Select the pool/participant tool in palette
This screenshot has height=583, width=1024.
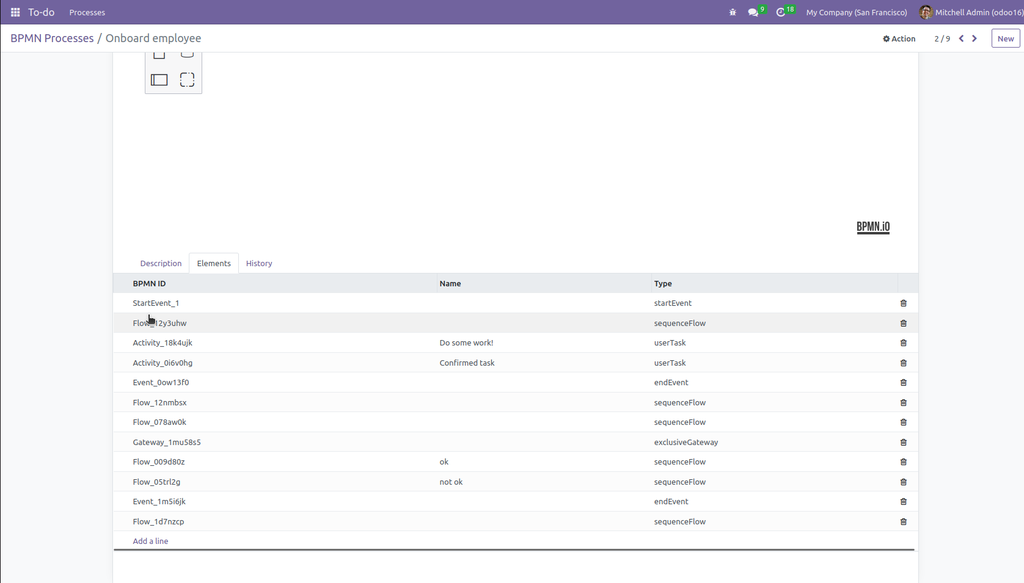pos(159,80)
